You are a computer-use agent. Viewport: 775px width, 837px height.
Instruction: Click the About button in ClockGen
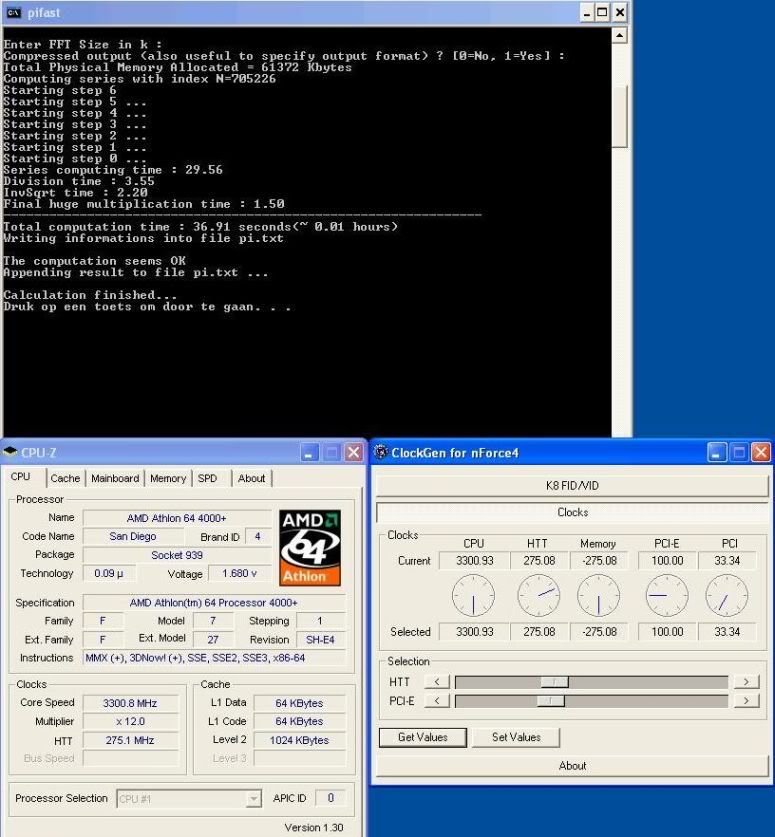(x=572, y=766)
